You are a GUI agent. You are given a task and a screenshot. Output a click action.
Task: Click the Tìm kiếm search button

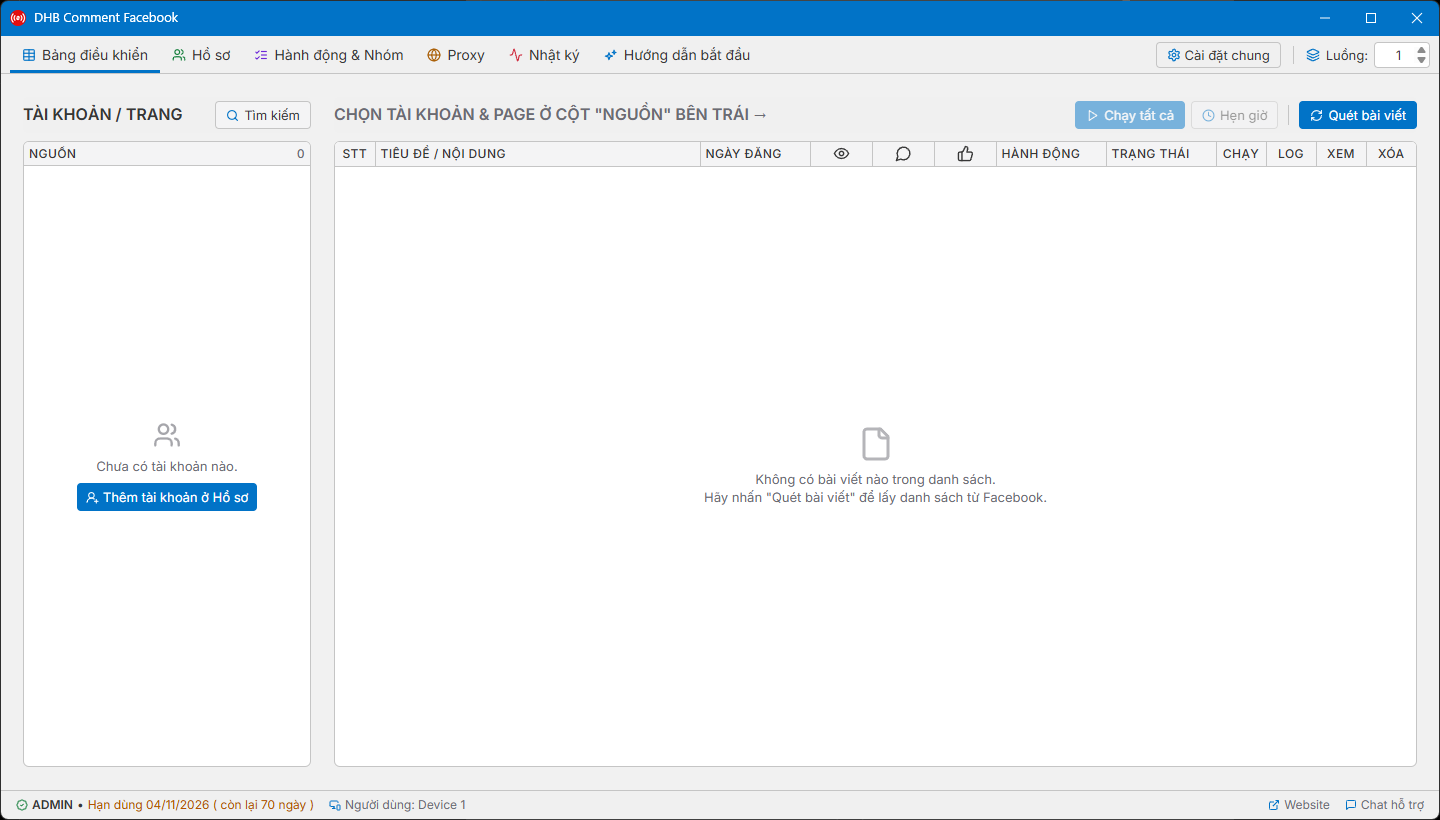(x=263, y=115)
